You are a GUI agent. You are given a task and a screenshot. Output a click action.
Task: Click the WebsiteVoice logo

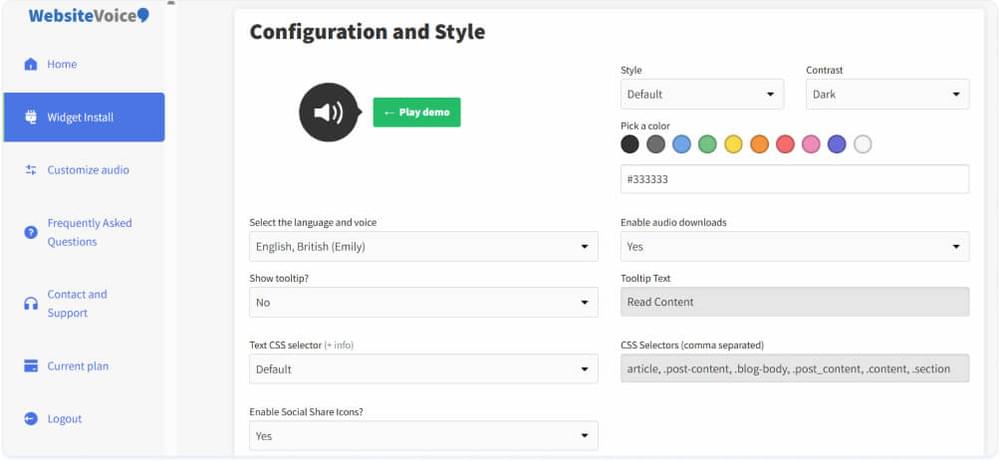(89, 15)
